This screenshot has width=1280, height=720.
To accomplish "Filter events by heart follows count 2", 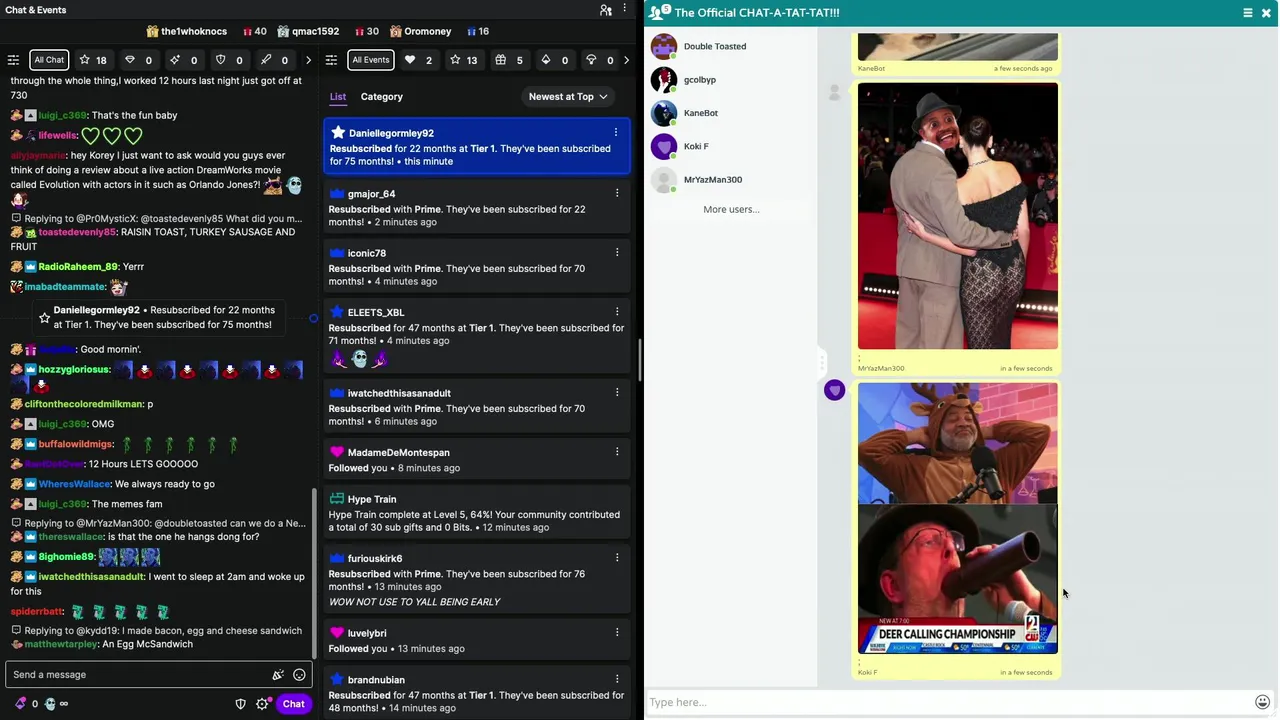I will pyautogui.click(x=419, y=60).
